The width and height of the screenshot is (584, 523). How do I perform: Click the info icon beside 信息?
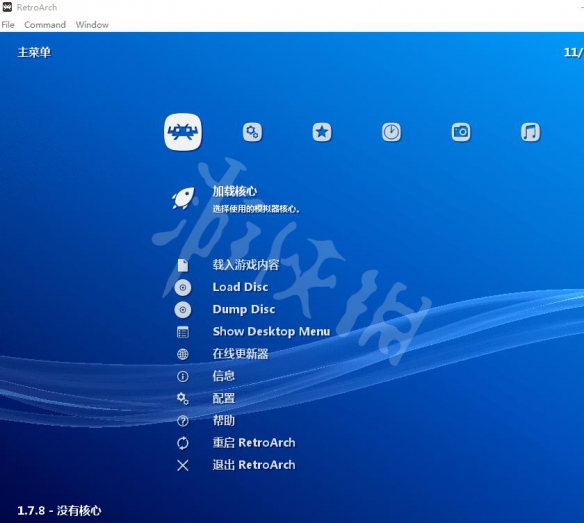pyautogui.click(x=183, y=376)
